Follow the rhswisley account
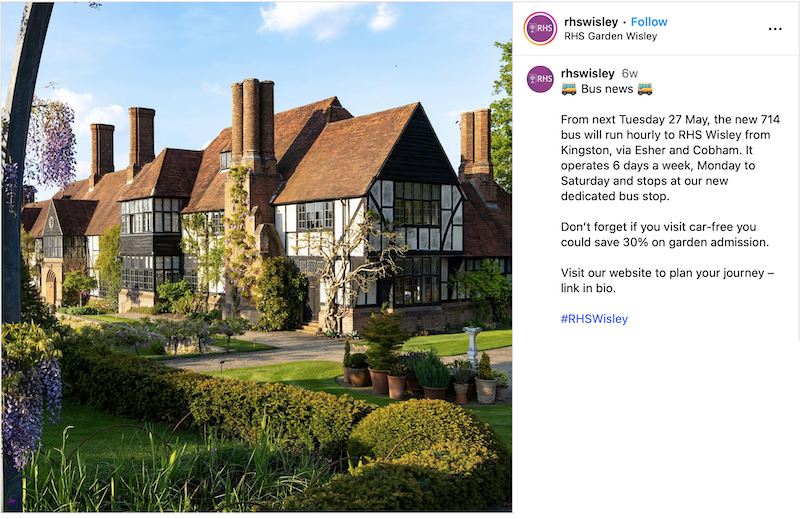800x519 pixels. click(649, 21)
